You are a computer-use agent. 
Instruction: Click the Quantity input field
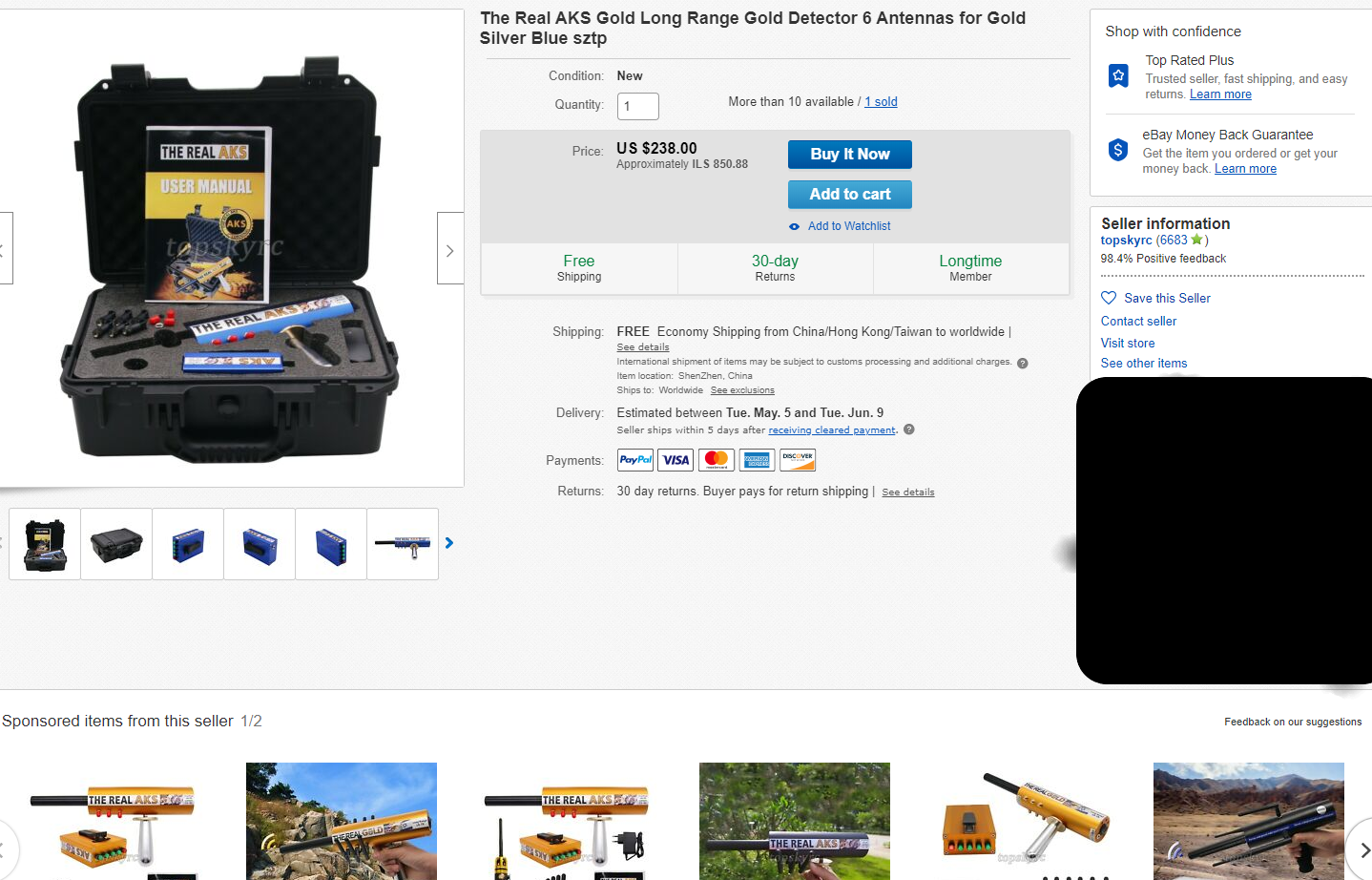click(638, 106)
